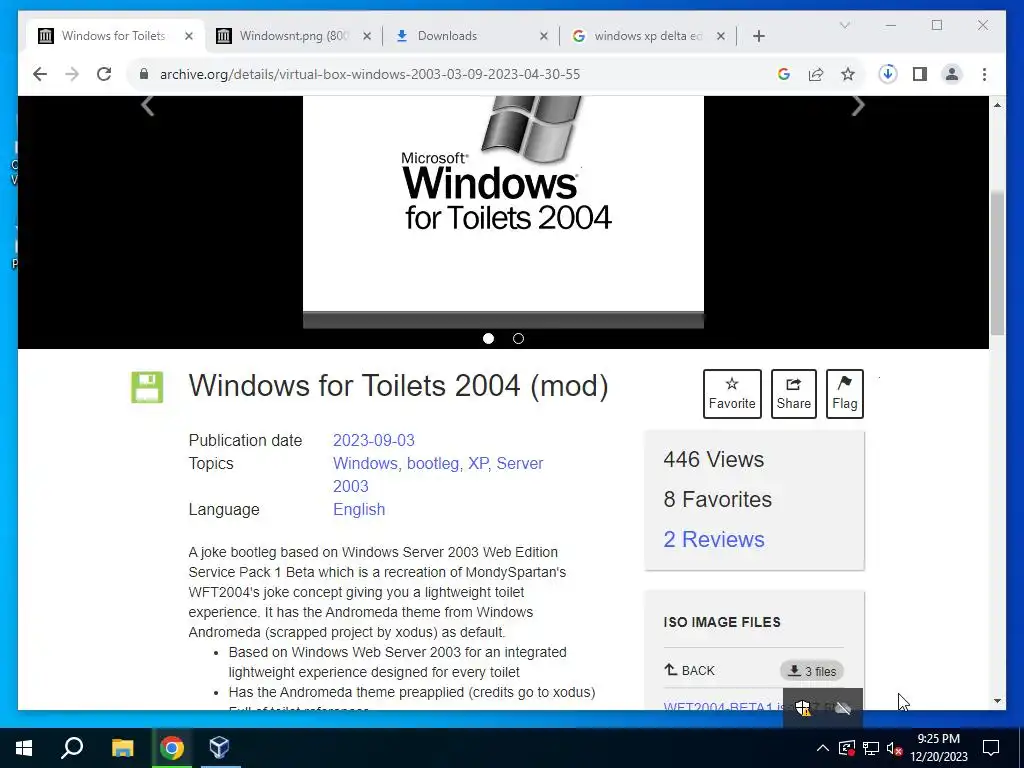Share this page via the address bar share icon
Screen dimensions: 1024x768
point(816,74)
